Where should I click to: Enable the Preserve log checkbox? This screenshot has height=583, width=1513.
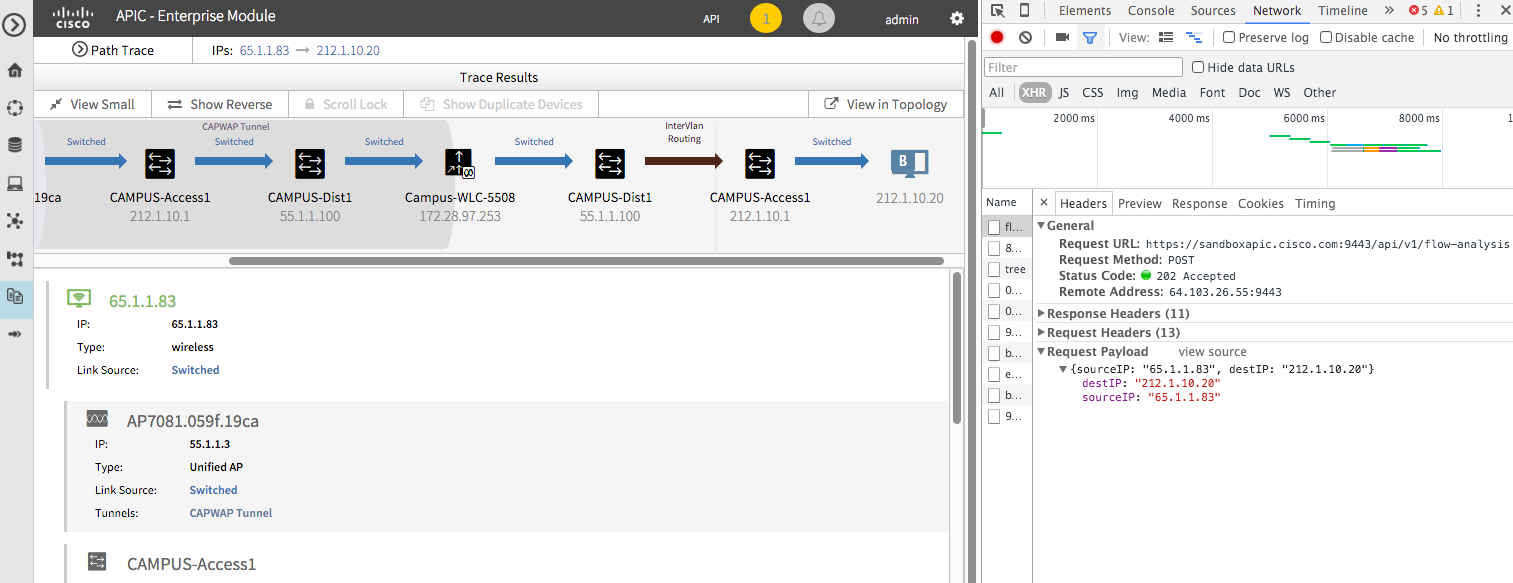tap(1229, 38)
